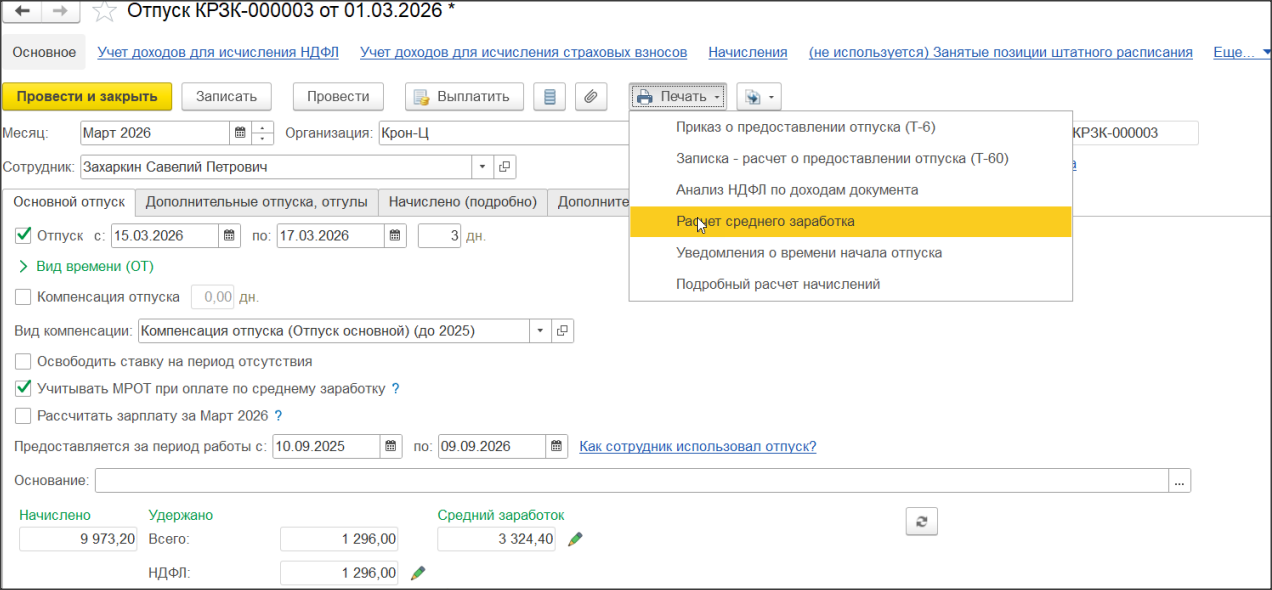Uncheck Учитывать МРОТ при оплате по среднему заработку

pyautogui.click(x=24, y=388)
